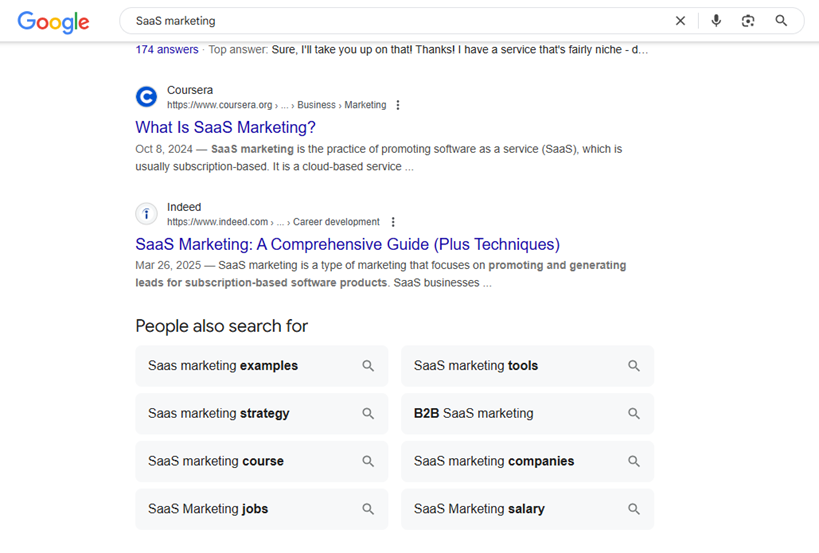Click the Coursera site name text
The height and width of the screenshot is (553, 819).
pos(190,90)
